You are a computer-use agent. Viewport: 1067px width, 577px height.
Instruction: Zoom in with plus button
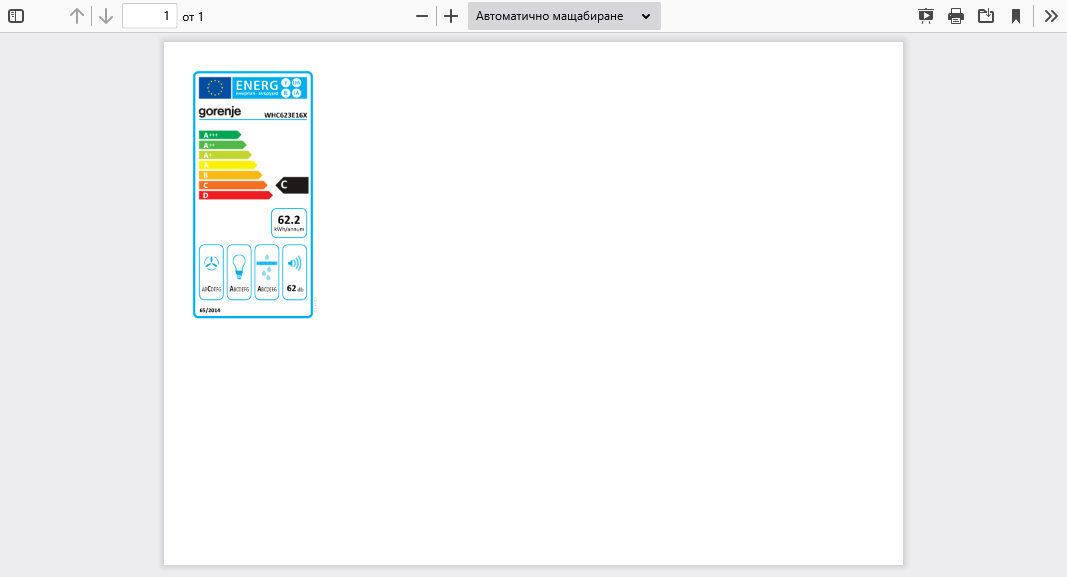tap(450, 16)
